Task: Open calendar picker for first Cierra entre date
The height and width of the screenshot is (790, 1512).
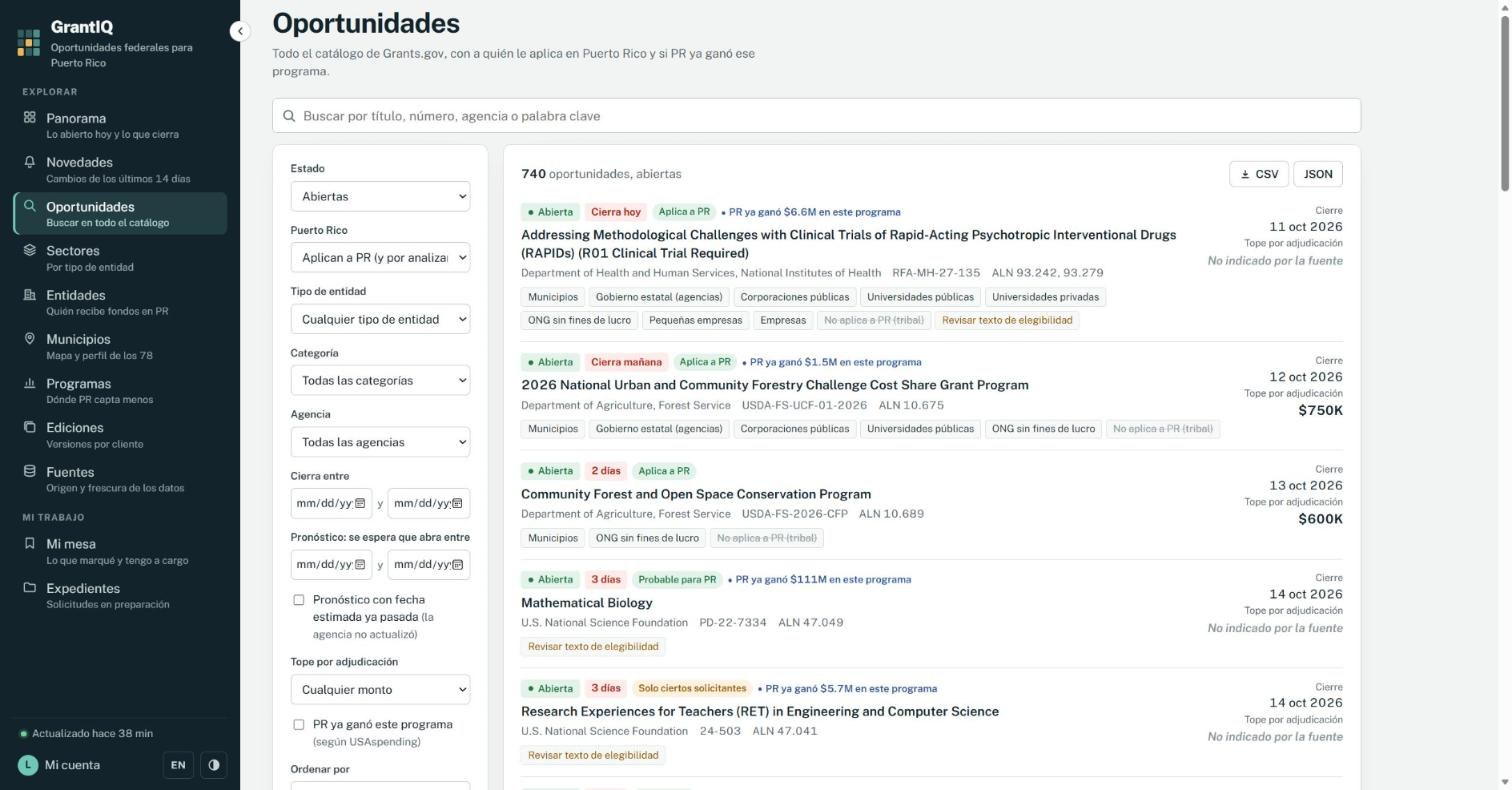Action: [x=360, y=503]
